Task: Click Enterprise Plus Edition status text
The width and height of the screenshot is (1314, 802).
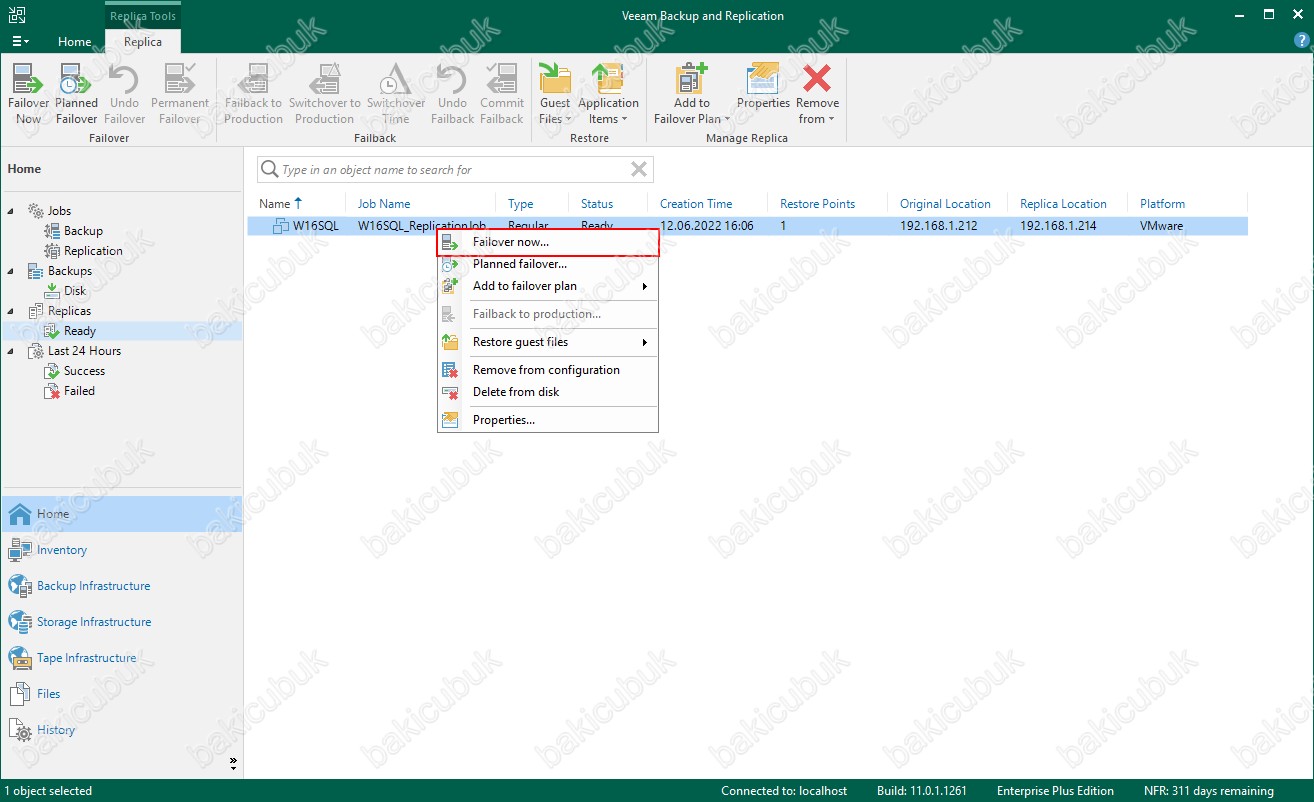Action: click(x=1055, y=791)
